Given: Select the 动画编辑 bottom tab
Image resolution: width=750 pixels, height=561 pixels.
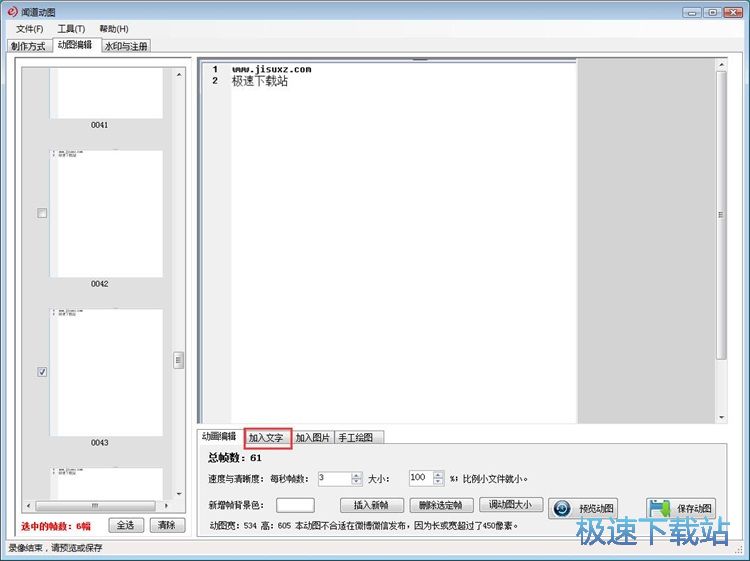Looking at the screenshot, I should coord(219,436).
